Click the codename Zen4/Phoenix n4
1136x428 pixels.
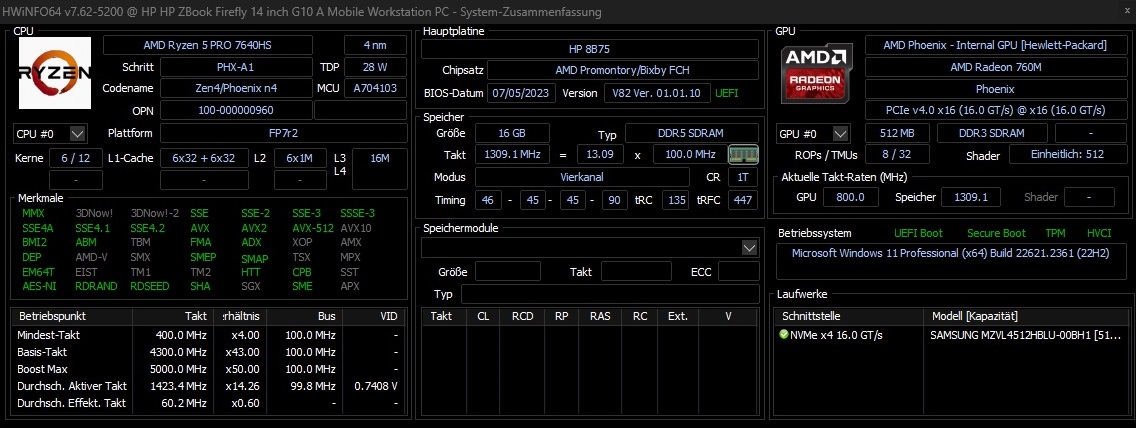(236, 88)
